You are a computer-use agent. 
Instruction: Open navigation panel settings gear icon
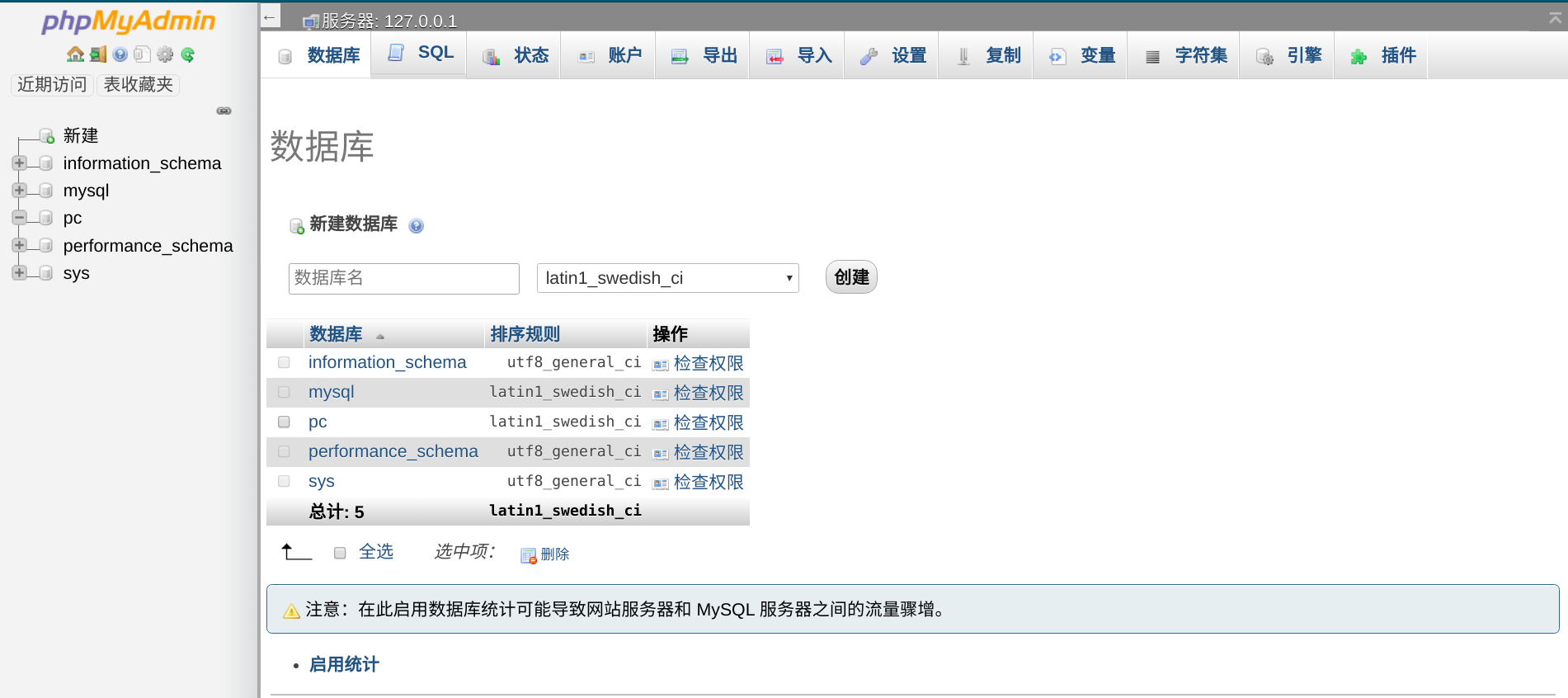[x=165, y=54]
